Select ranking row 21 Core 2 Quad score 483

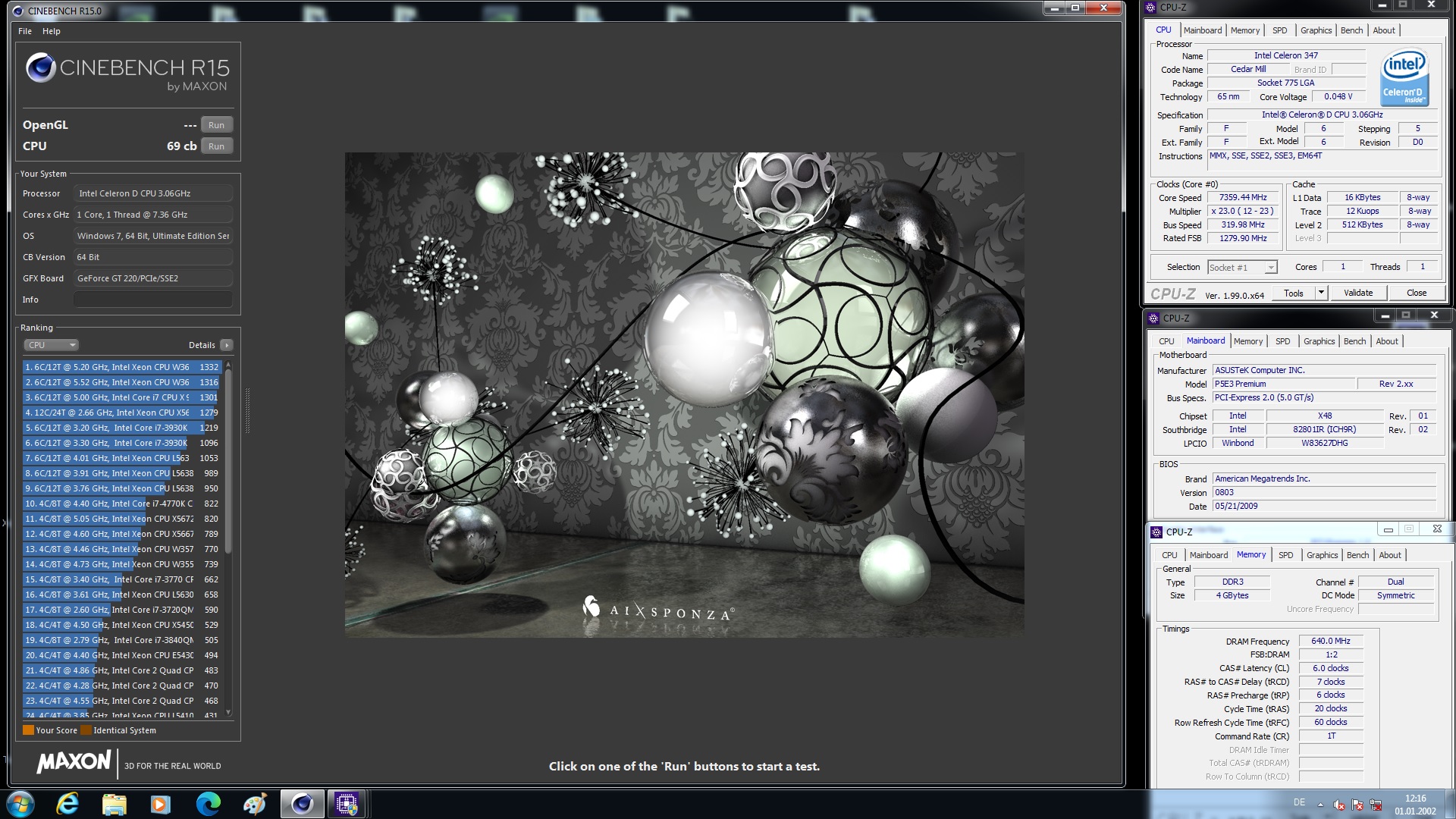click(121, 670)
